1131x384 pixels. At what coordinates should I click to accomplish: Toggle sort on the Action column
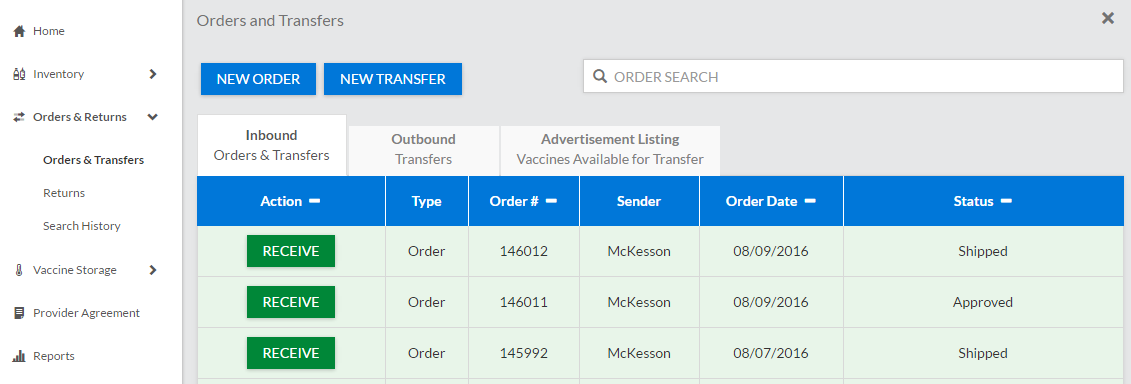click(314, 201)
